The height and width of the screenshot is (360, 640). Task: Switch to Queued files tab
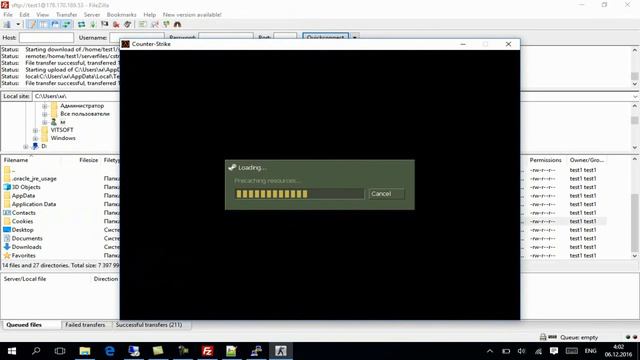click(24, 325)
